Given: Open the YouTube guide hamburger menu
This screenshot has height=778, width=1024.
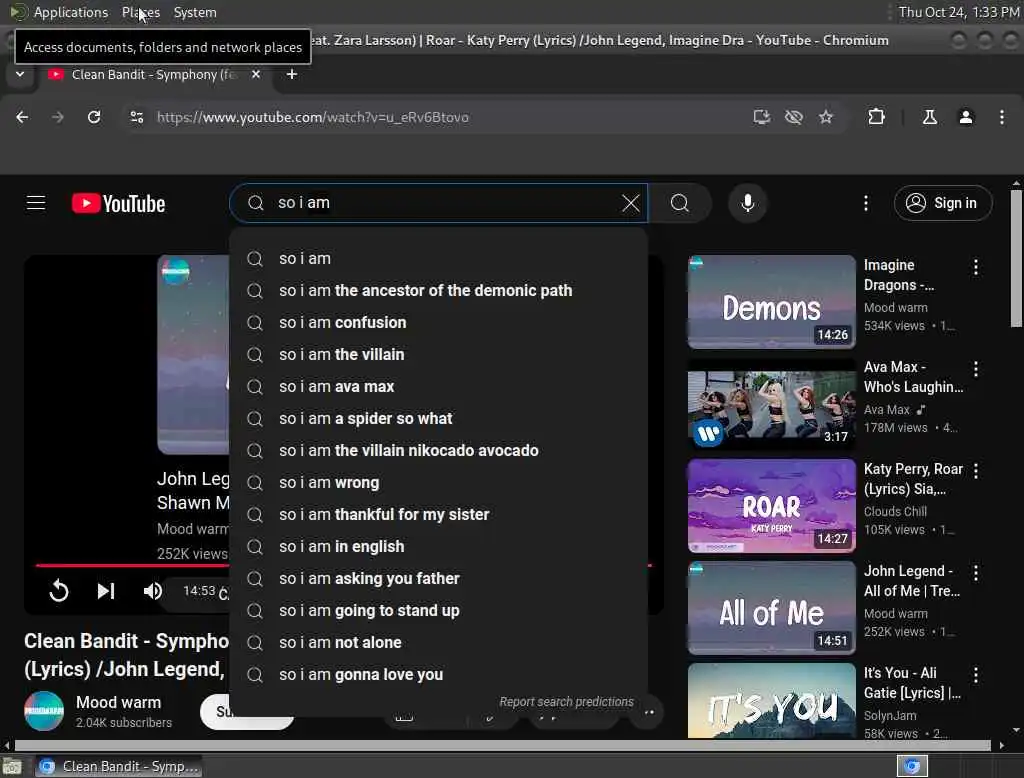Looking at the screenshot, I should [36, 203].
